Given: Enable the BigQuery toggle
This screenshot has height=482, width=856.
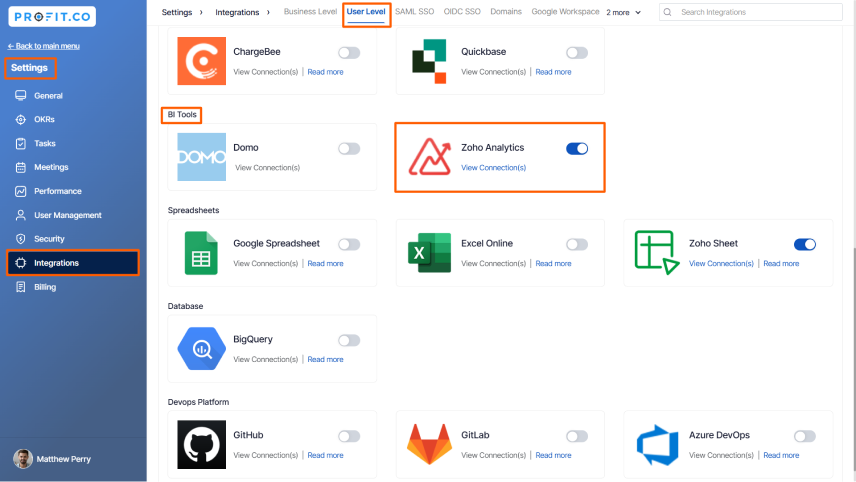Looking at the screenshot, I should [349, 341].
